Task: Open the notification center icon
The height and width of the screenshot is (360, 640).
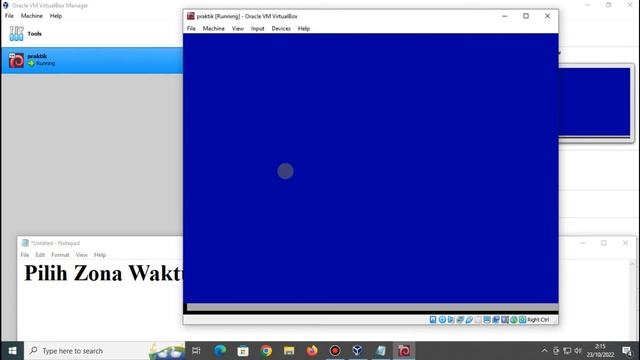Action: tap(627, 351)
